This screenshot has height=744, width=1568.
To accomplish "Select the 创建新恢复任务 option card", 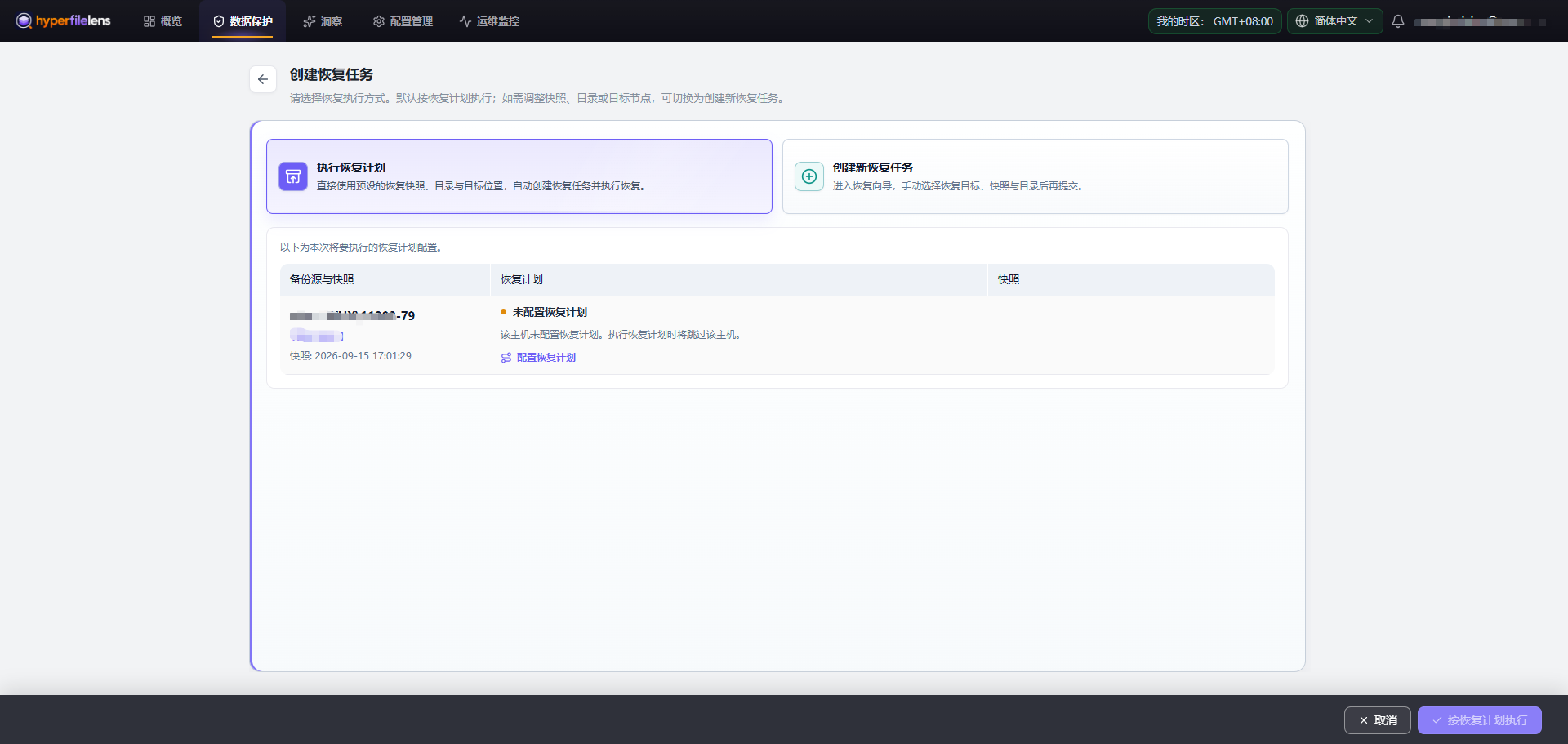I will pyautogui.click(x=1036, y=176).
